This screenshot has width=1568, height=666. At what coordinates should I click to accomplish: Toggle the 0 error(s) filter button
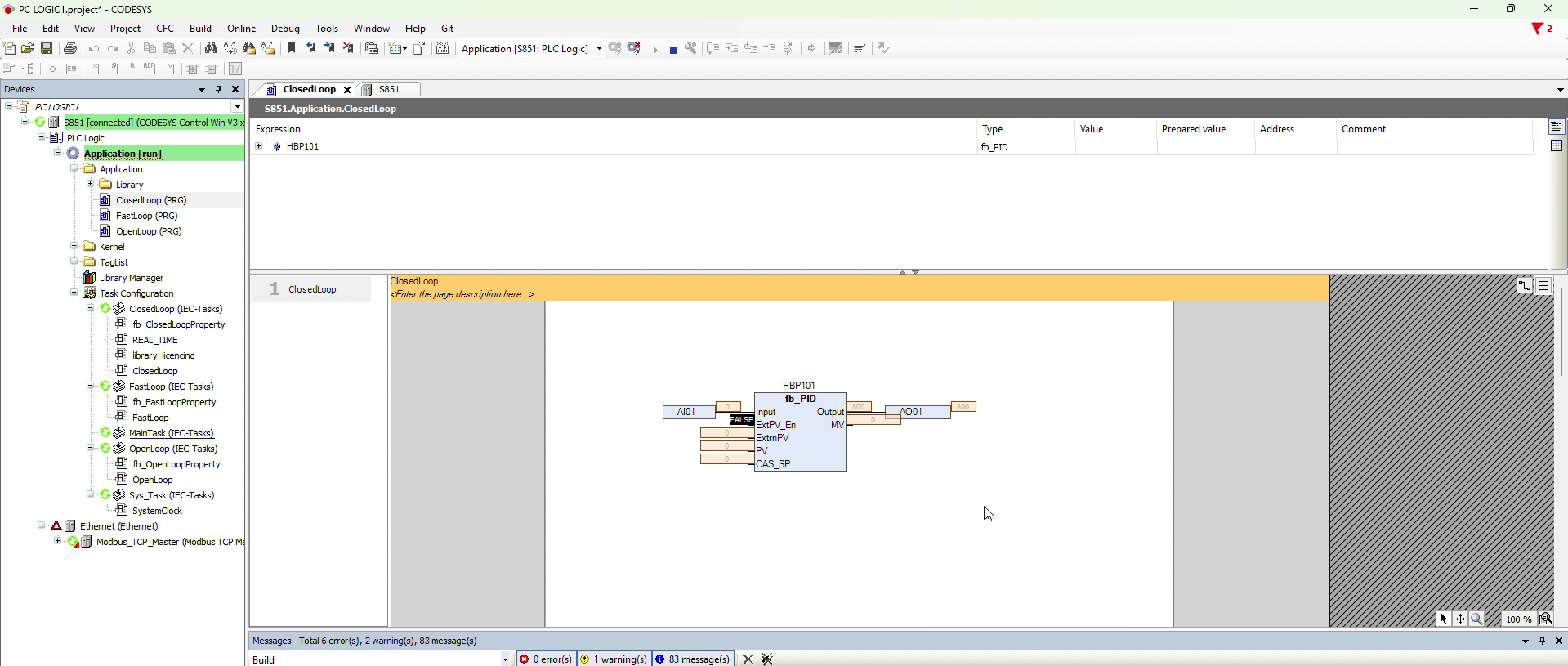tap(546, 659)
